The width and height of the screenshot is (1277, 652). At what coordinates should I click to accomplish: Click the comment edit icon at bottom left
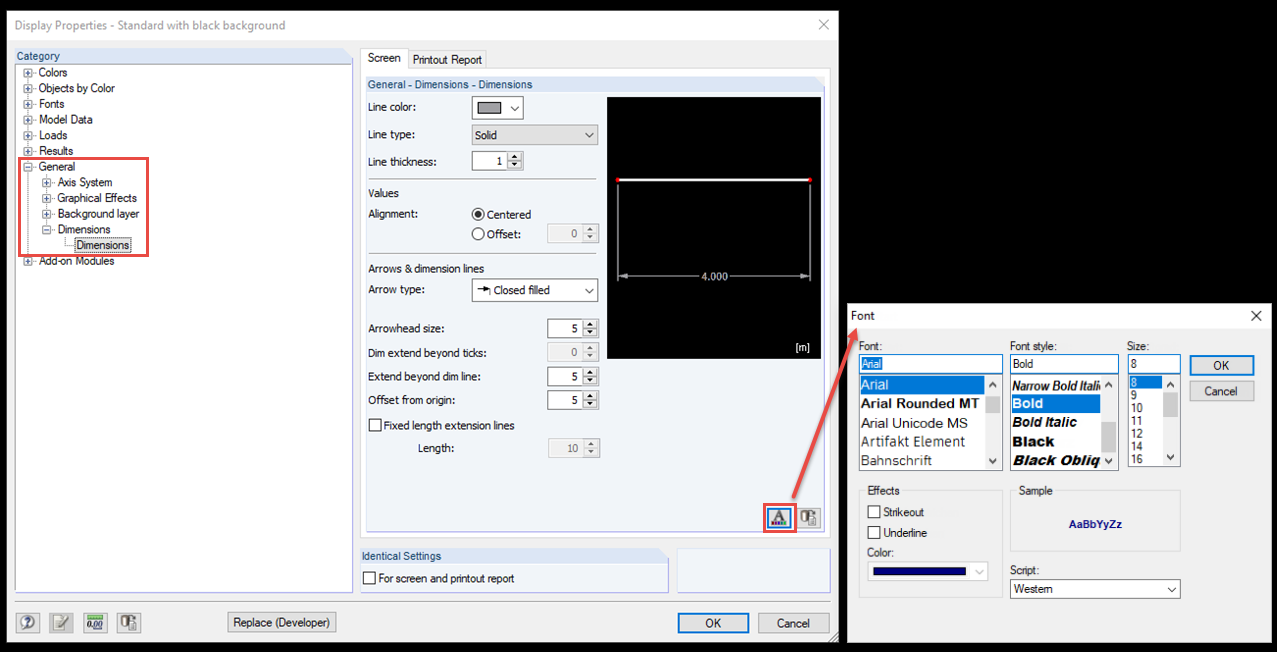(60, 622)
